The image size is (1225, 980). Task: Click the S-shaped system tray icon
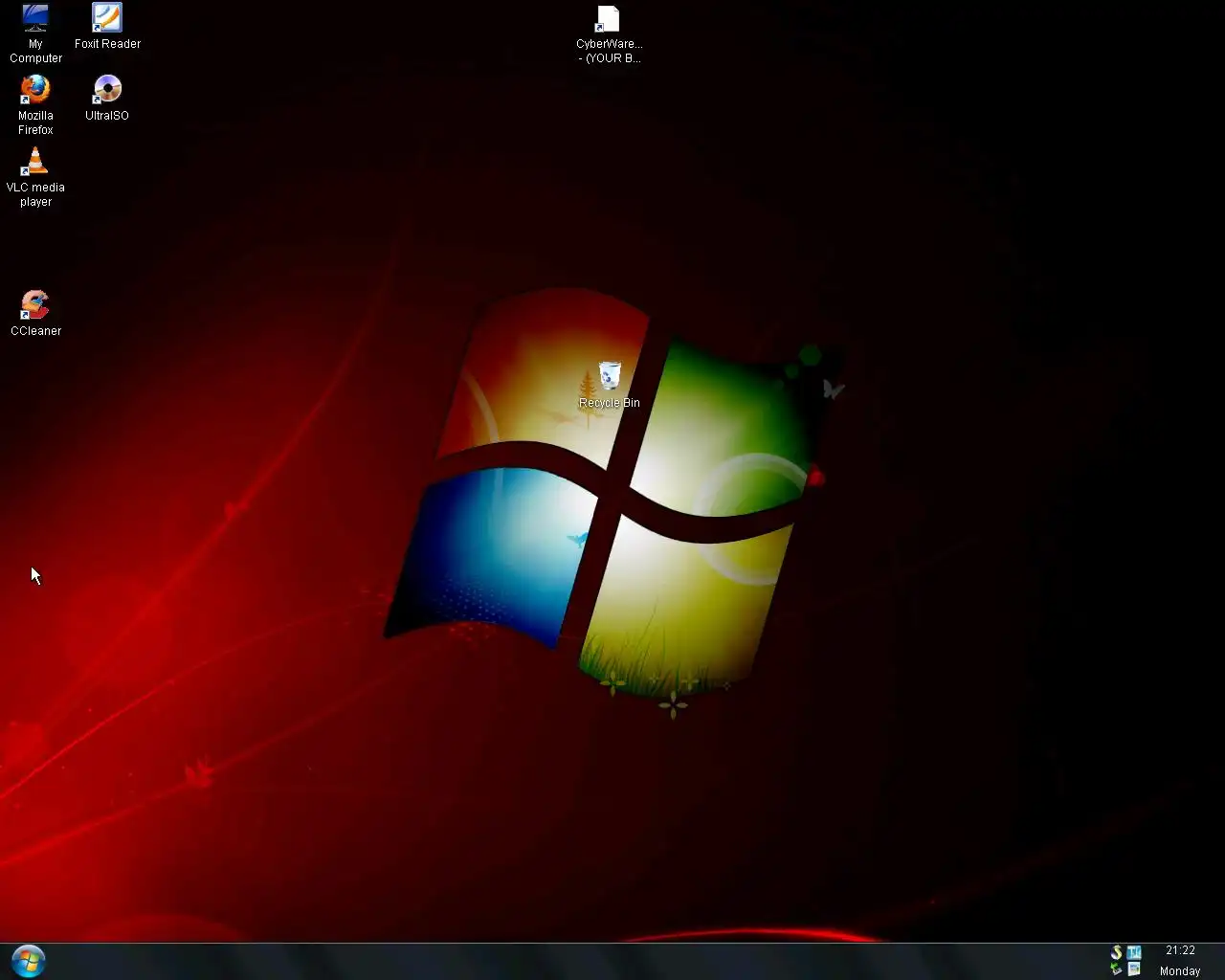pyautogui.click(x=1116, y=952)
